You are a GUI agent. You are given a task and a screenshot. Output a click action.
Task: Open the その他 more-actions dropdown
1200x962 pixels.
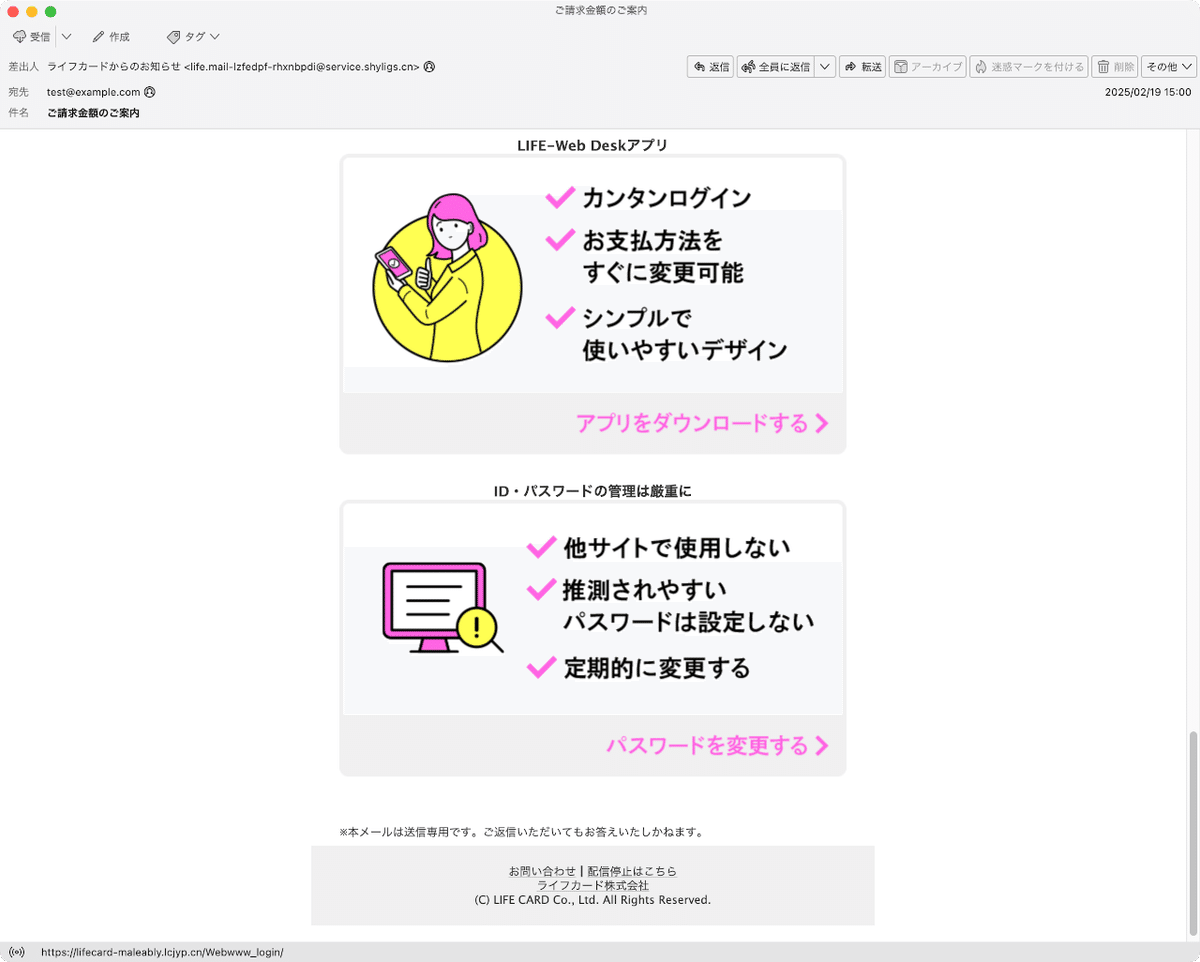[1169, 67]
